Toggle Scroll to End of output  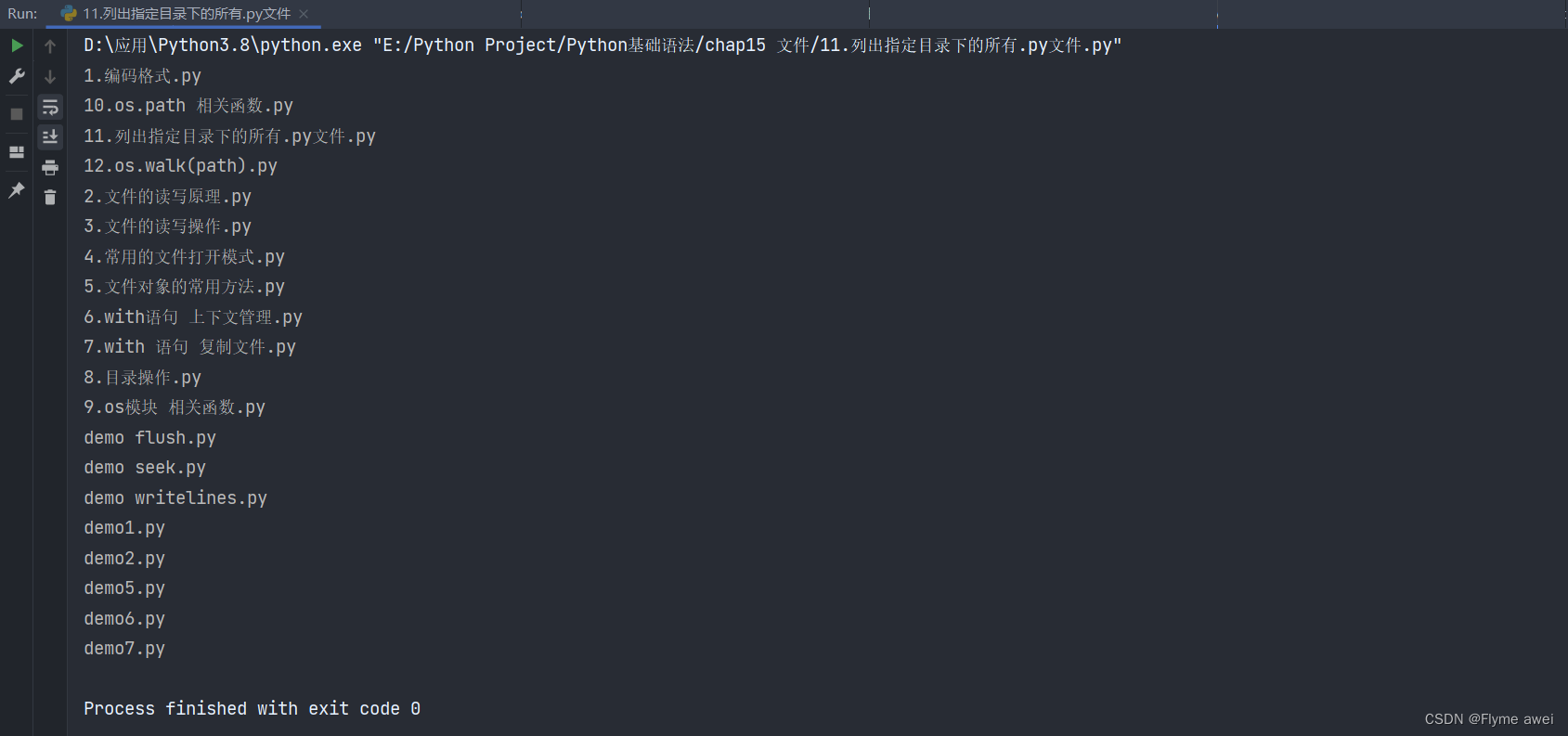click(x=50, y=137)
